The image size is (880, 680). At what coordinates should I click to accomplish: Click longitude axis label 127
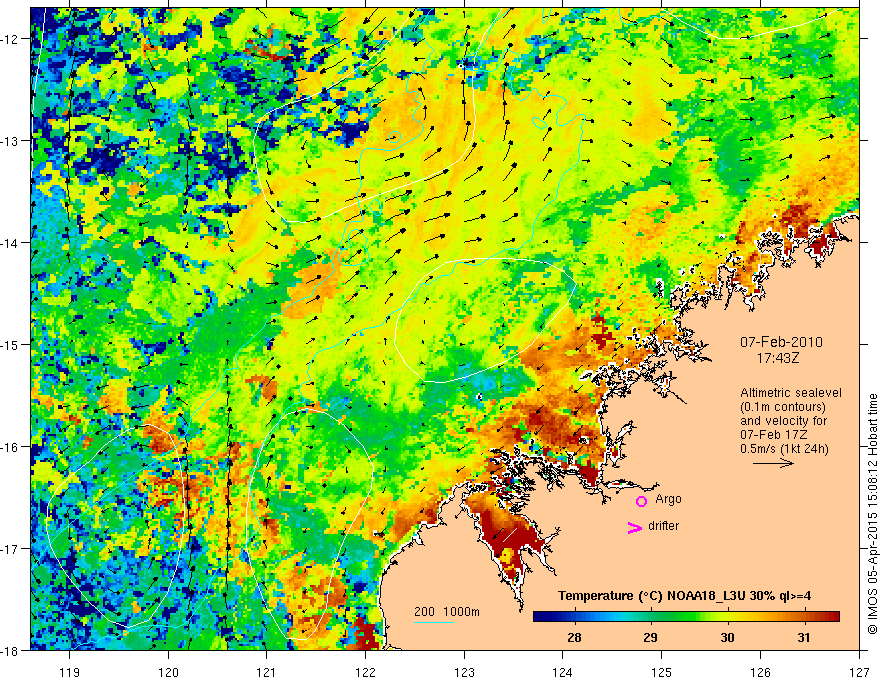(859, 672)
